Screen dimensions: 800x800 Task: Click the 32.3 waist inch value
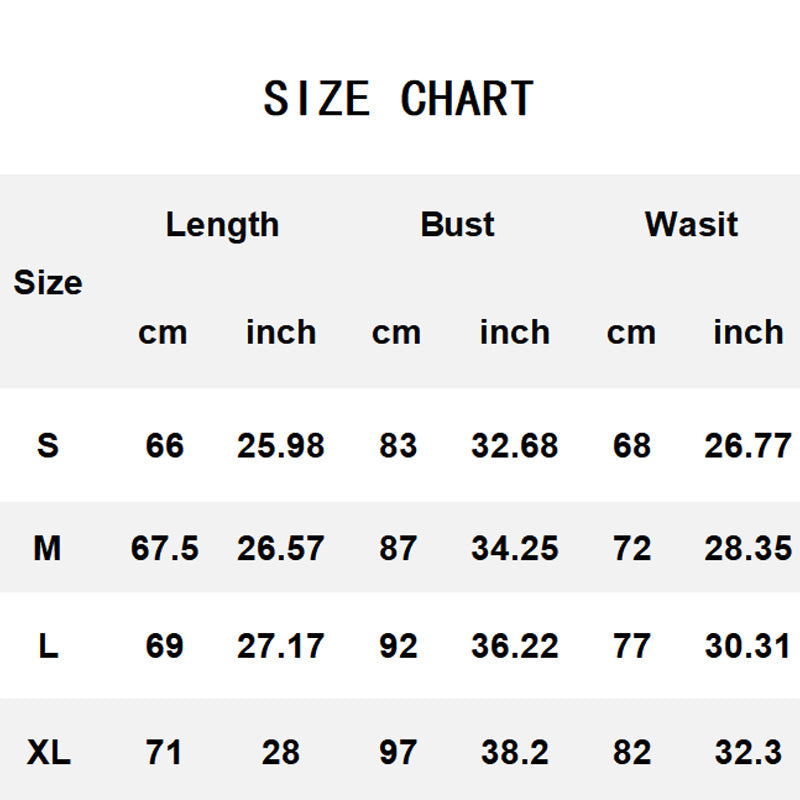pos(748,752)
